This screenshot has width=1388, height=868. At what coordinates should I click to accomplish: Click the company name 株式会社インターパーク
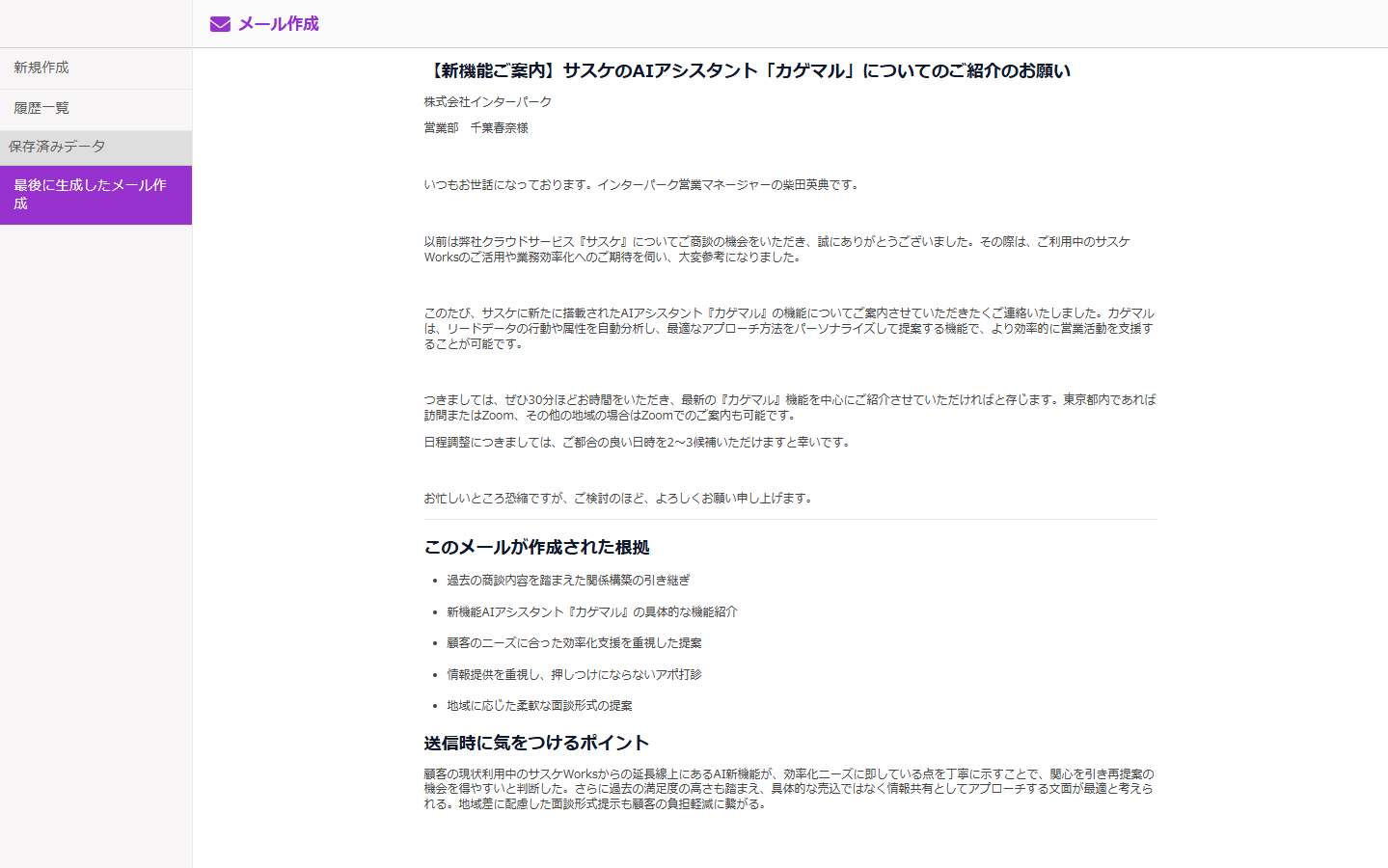click(x=488, y=101)
